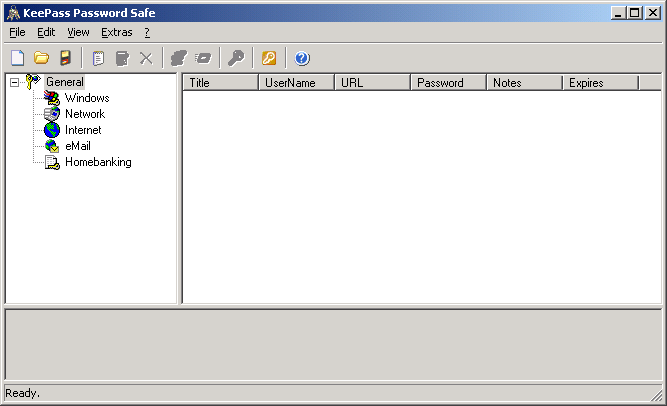Select the General group in tree
The image size is (667, 406).
point(64,82)
